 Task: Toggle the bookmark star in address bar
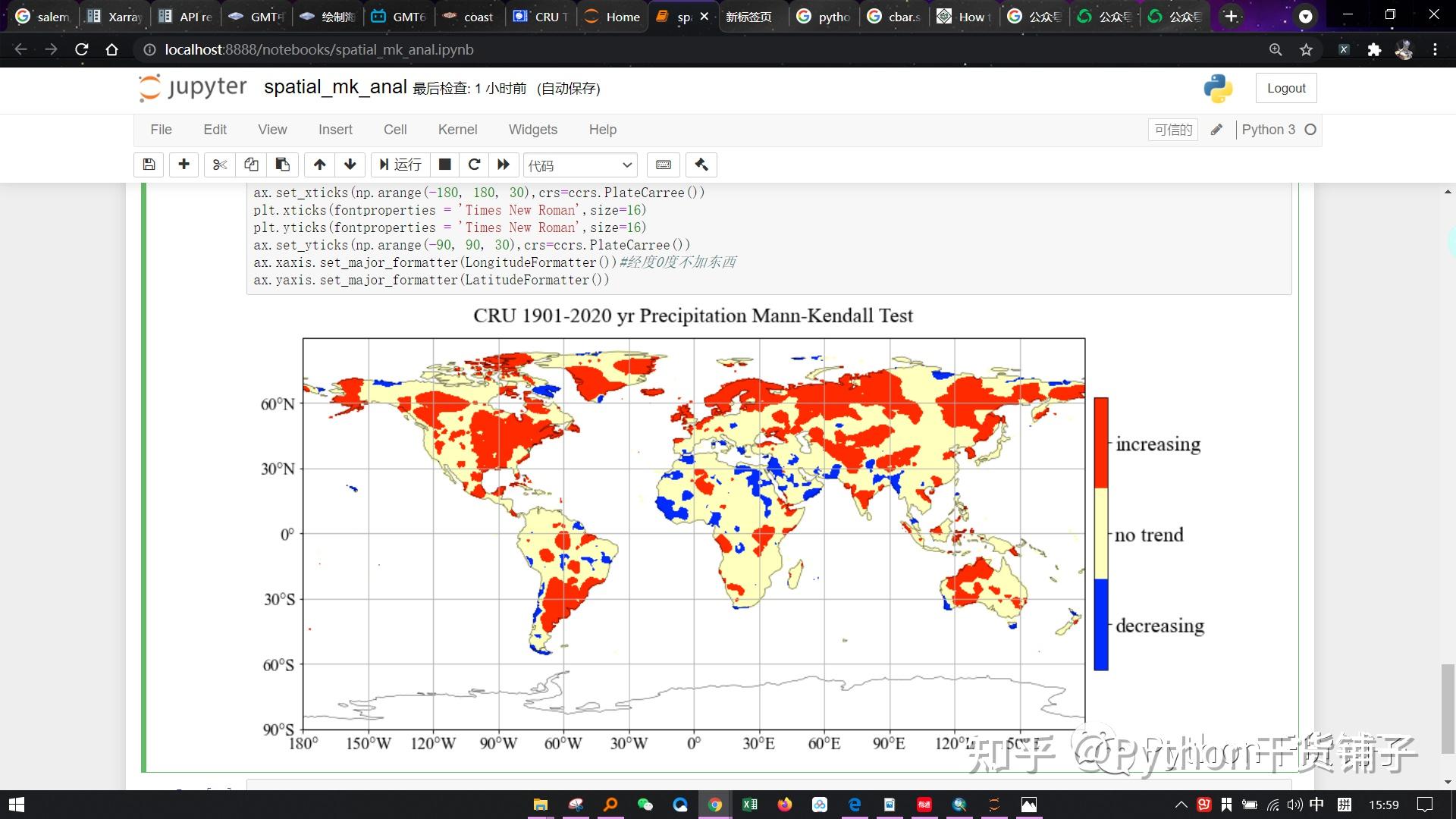[1307, 49]
